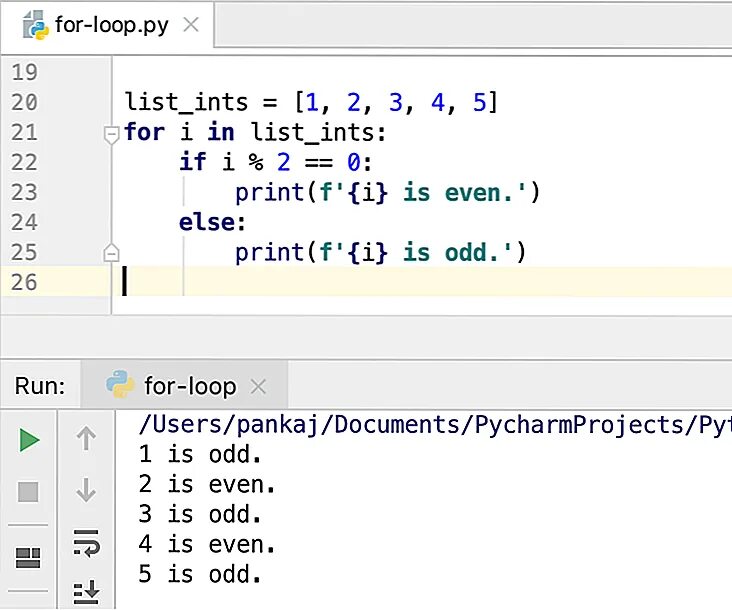
Task: Click the '1 is odd.' output line
Action: click(200, 454)
